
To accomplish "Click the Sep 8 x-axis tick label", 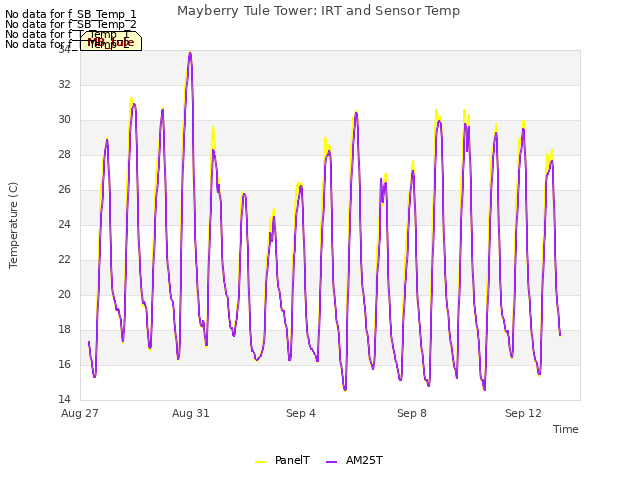I will tap(412, 413).
